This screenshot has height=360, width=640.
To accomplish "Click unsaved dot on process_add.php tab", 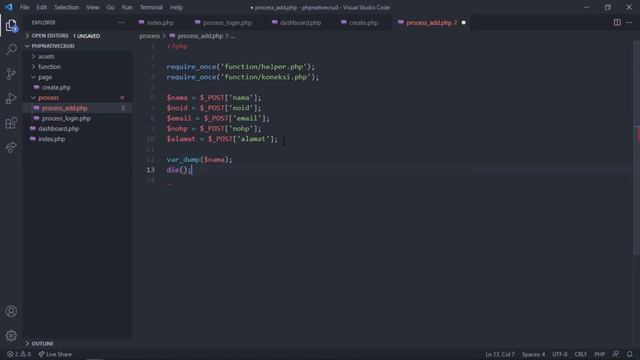I will 463,22.
